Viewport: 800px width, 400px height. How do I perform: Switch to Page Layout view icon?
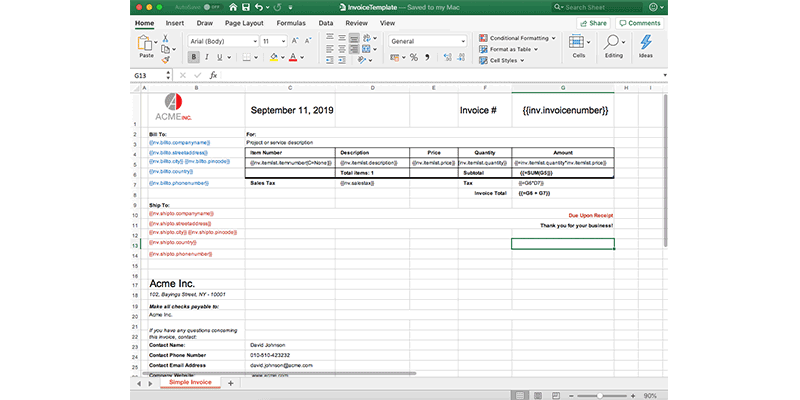coord(538,395)
